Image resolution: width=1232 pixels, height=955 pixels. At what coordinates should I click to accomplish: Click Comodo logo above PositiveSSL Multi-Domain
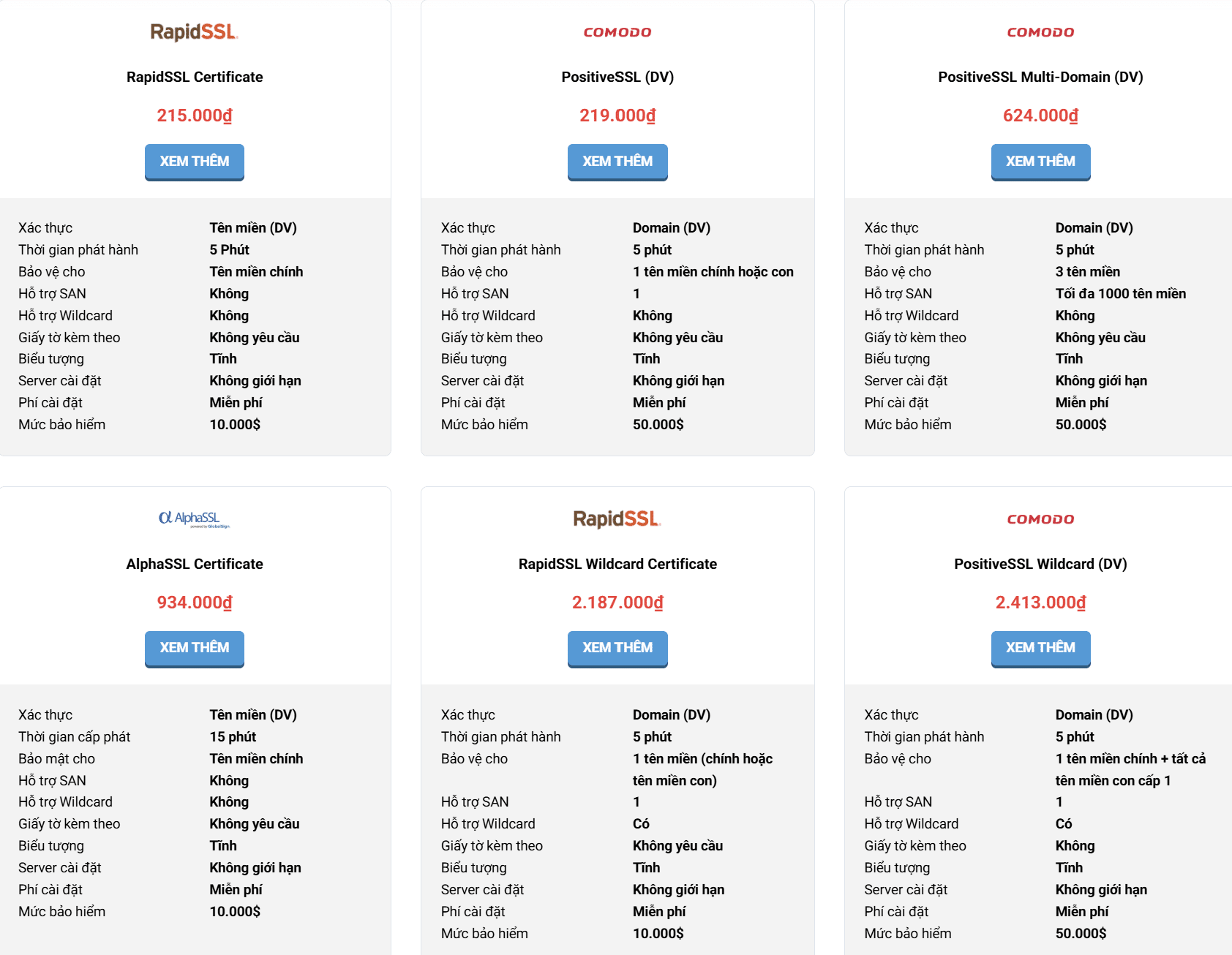1040,32
